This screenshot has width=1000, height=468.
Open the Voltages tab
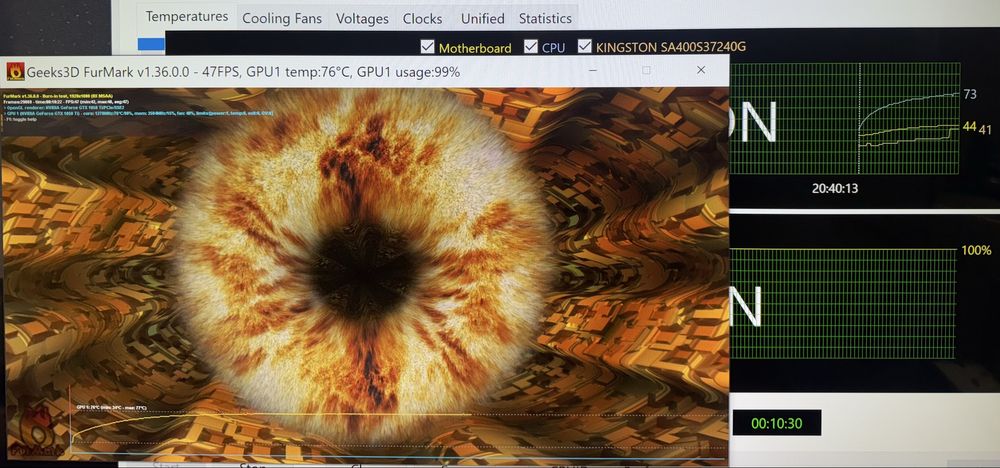362,18
